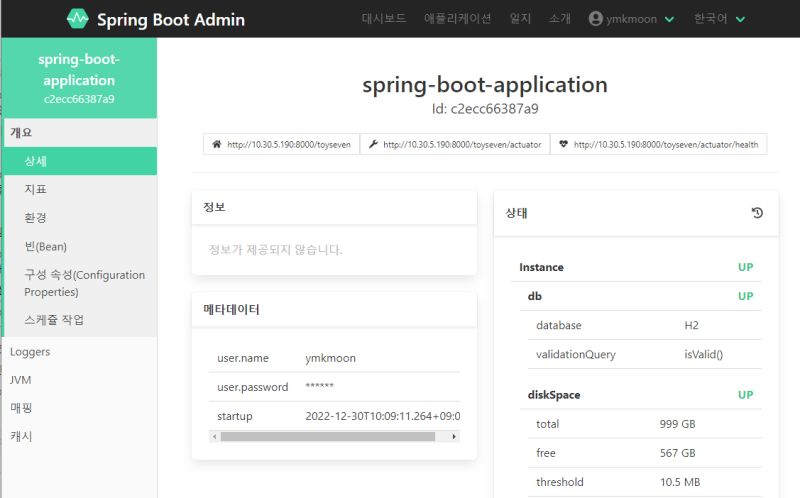Open the Loggers sidebar section
Screen dimensions: 800x498
79,352
